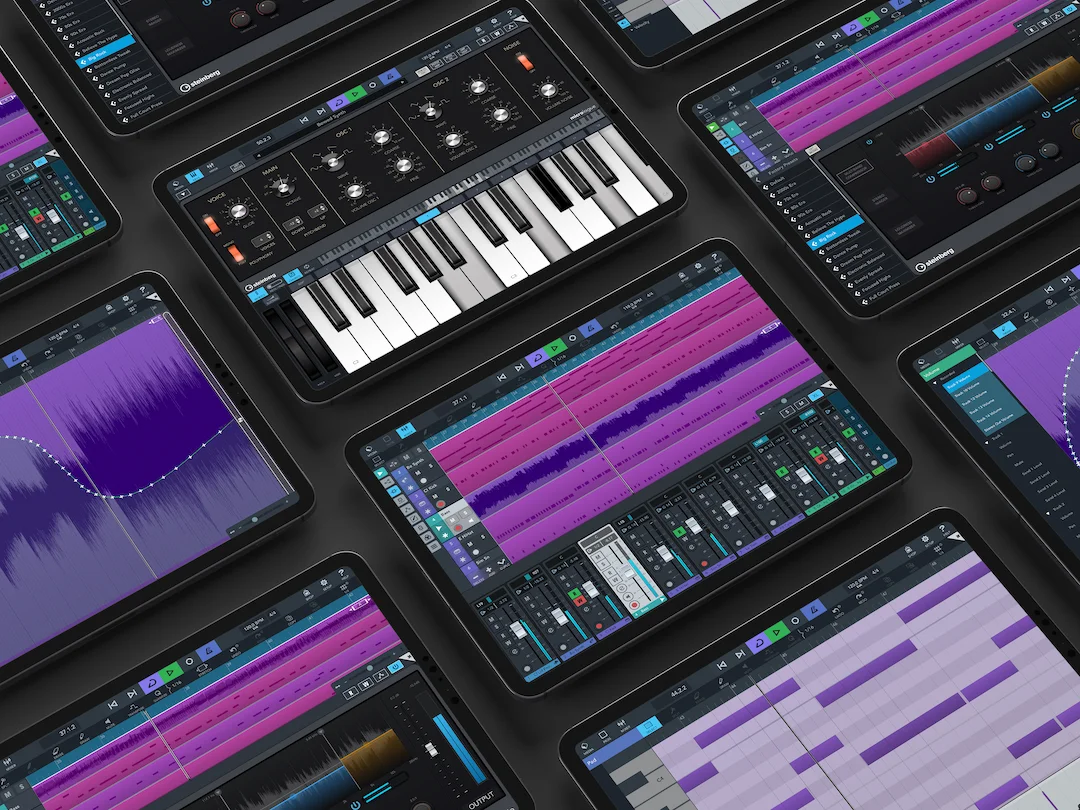Open the mixer icon on synth keyboard tablet
This screenshot has width=1080, height=810.
(212, 166)
